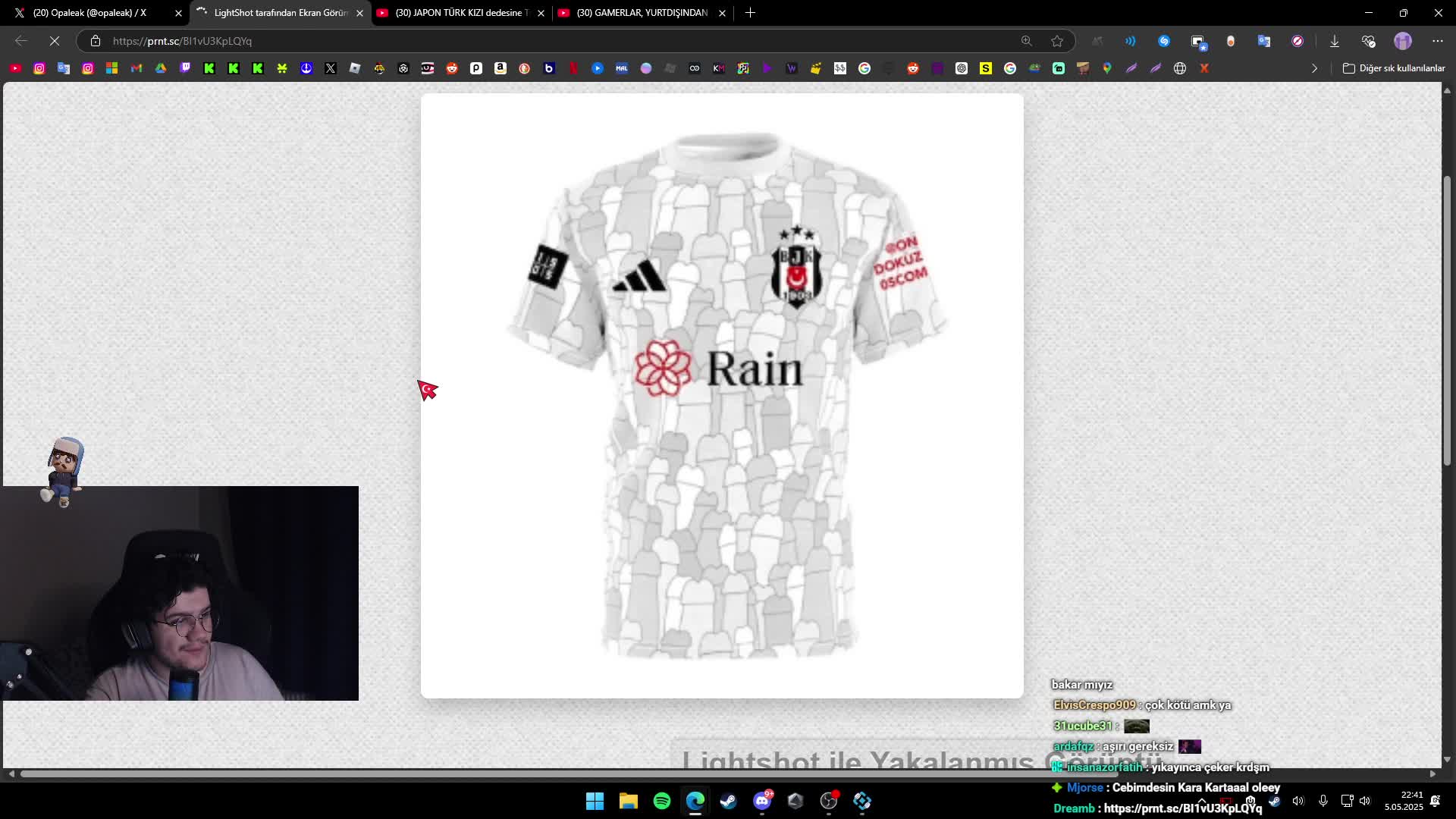The image size is (1456, 819).
Task: Open File Explorer from taskbar
Action: pos(629,801)
